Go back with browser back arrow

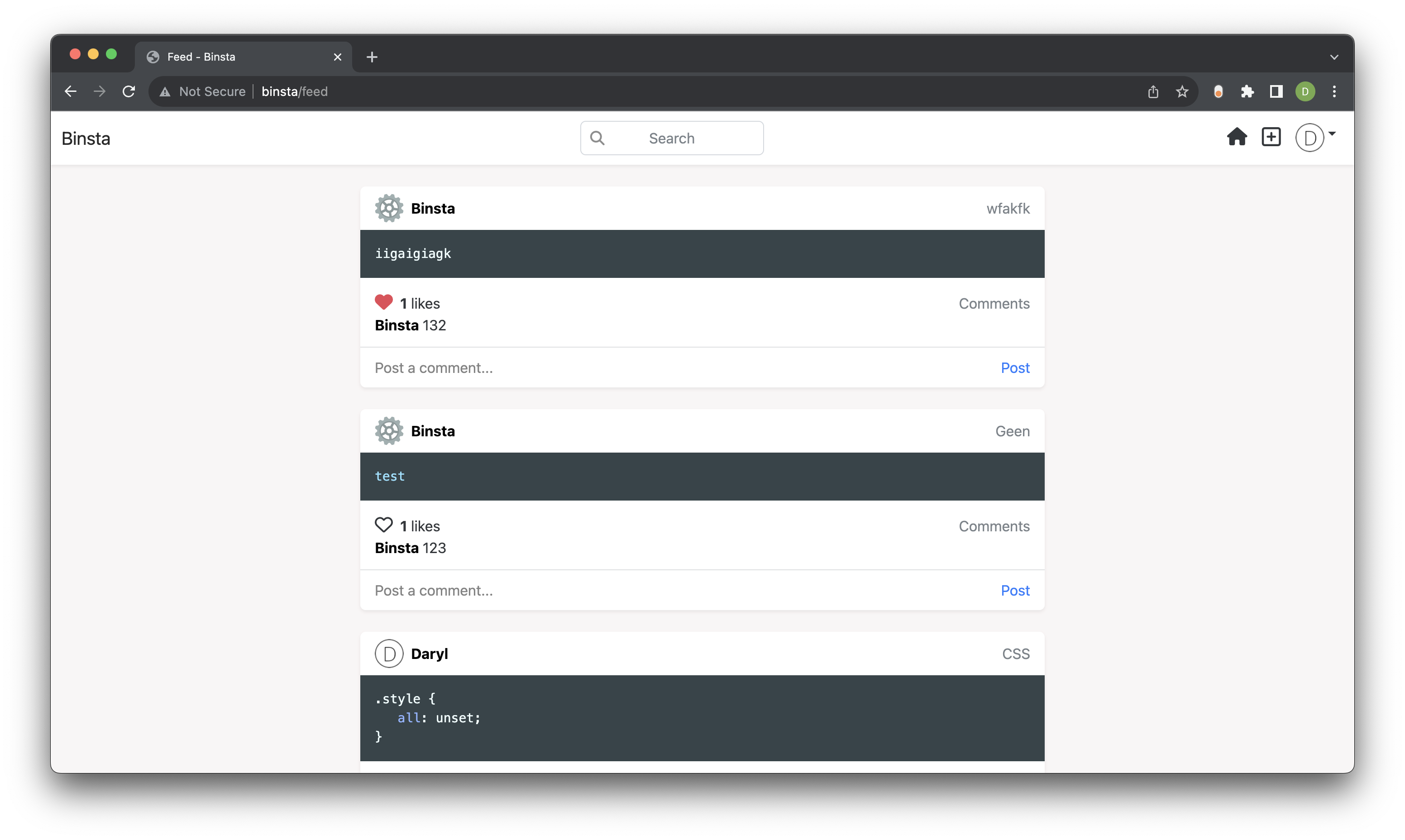point(70,91)
